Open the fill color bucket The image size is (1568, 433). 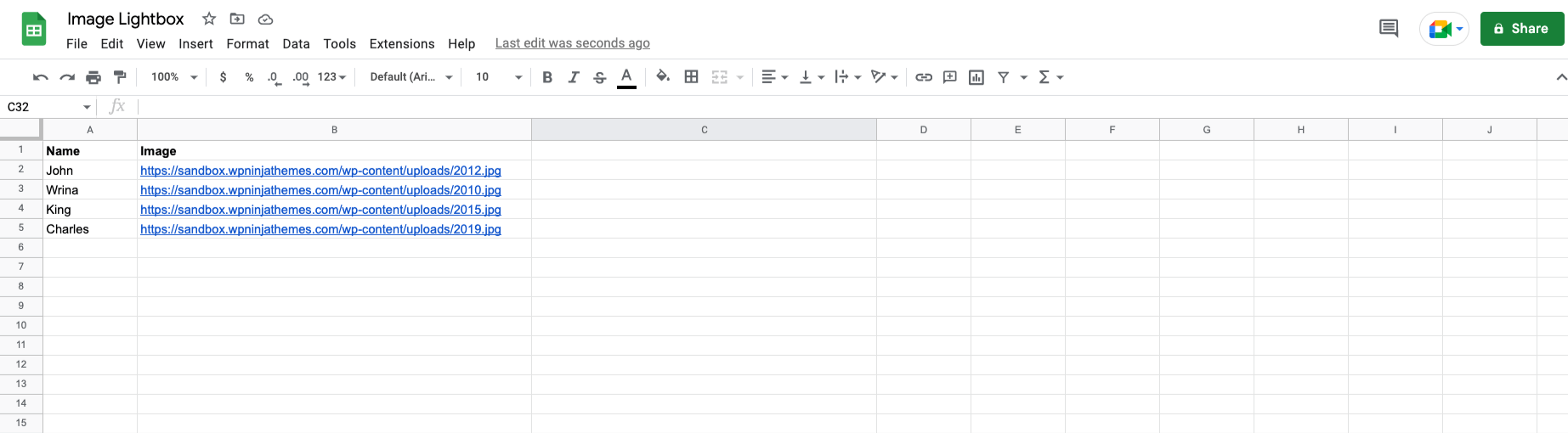663,77
